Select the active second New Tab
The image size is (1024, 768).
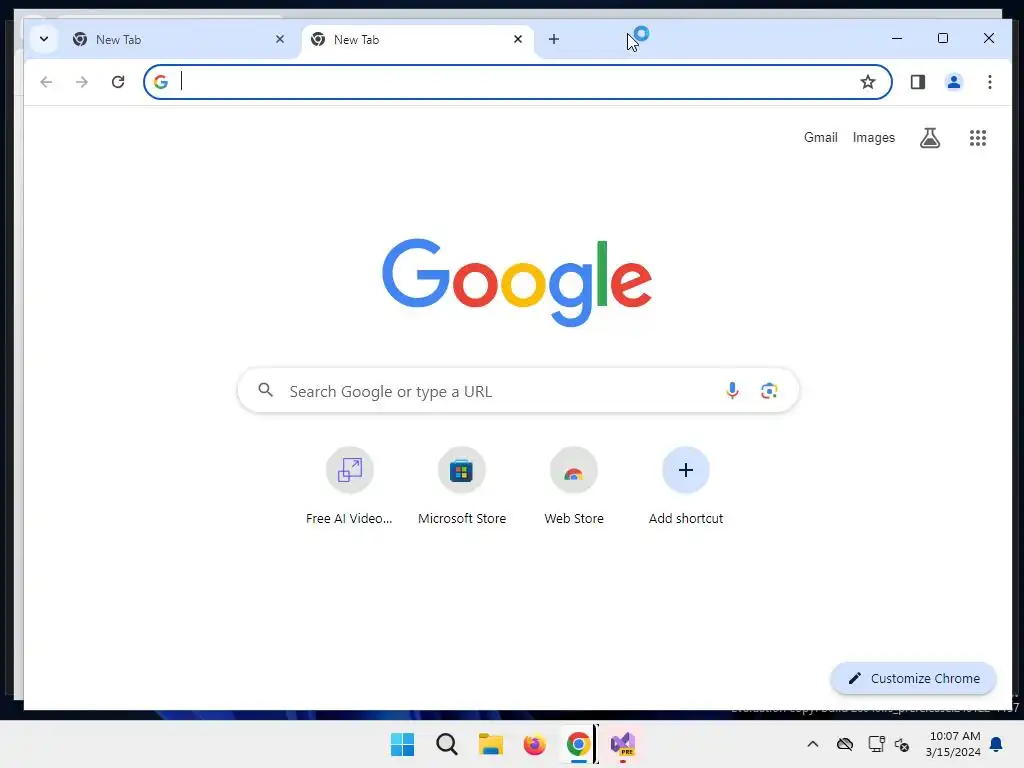pyautogui.click(x=417, y=40)
